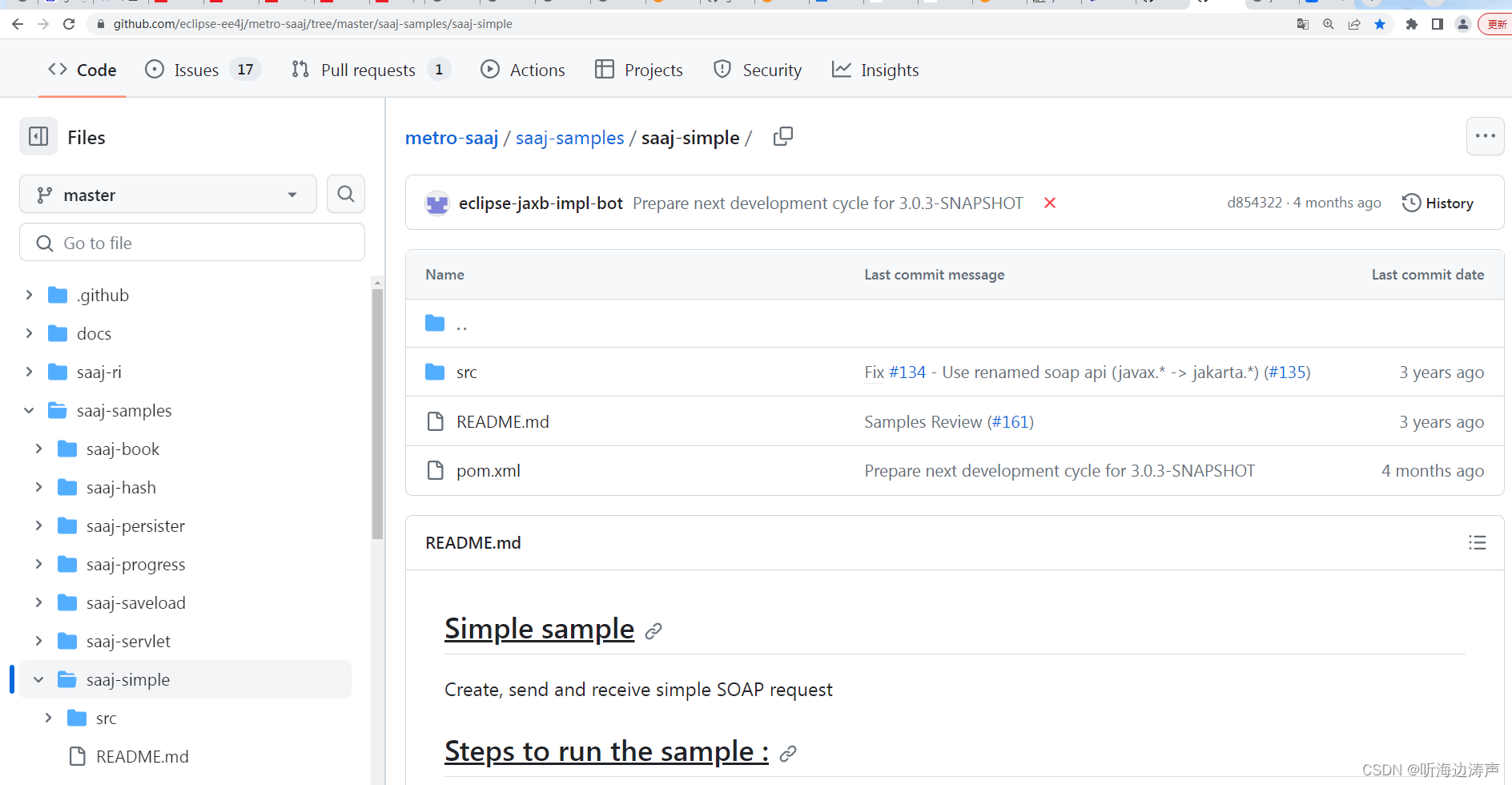1512x785 pixels.
Task: Open the browser profile avatar icon
Action: 1463,24
